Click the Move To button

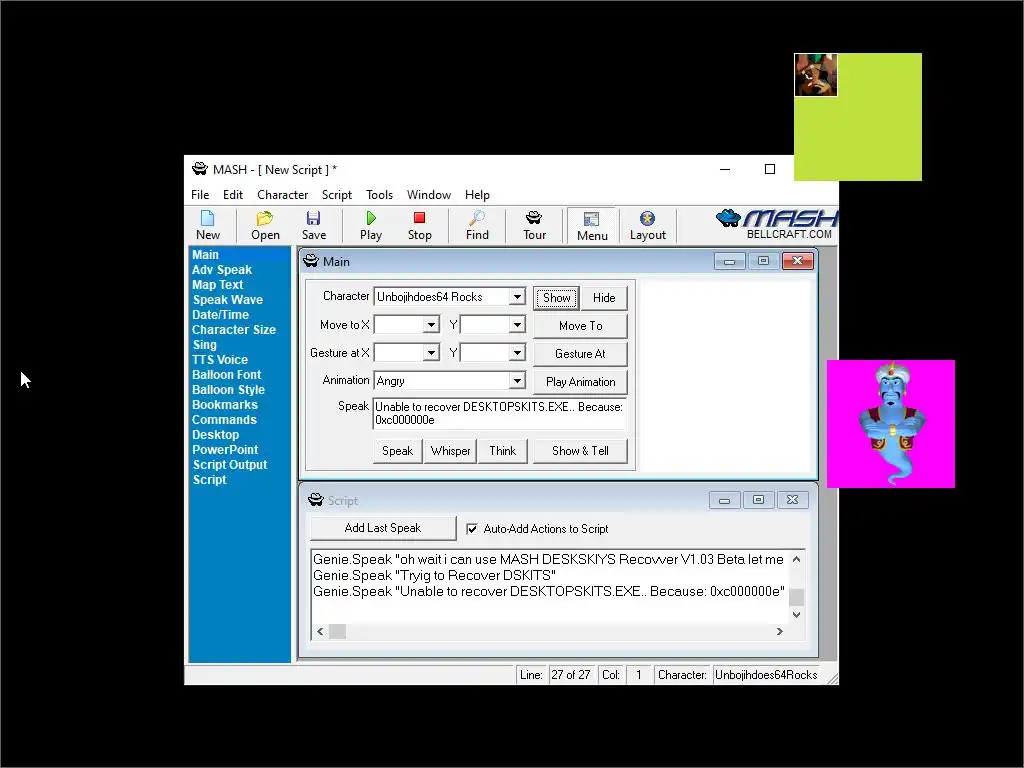(x=580, y=326)
